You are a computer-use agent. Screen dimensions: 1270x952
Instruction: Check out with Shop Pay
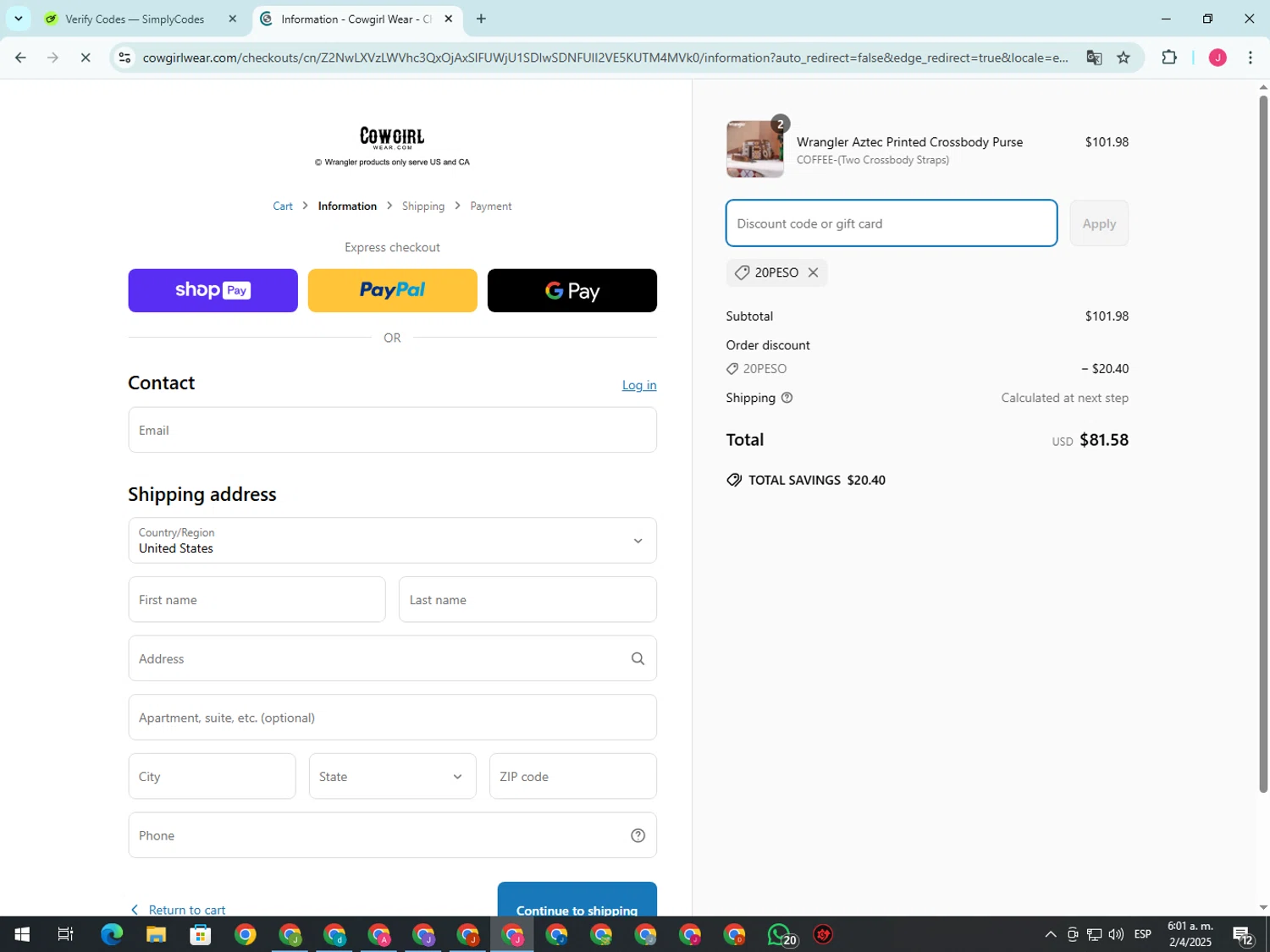pos(213,290)
